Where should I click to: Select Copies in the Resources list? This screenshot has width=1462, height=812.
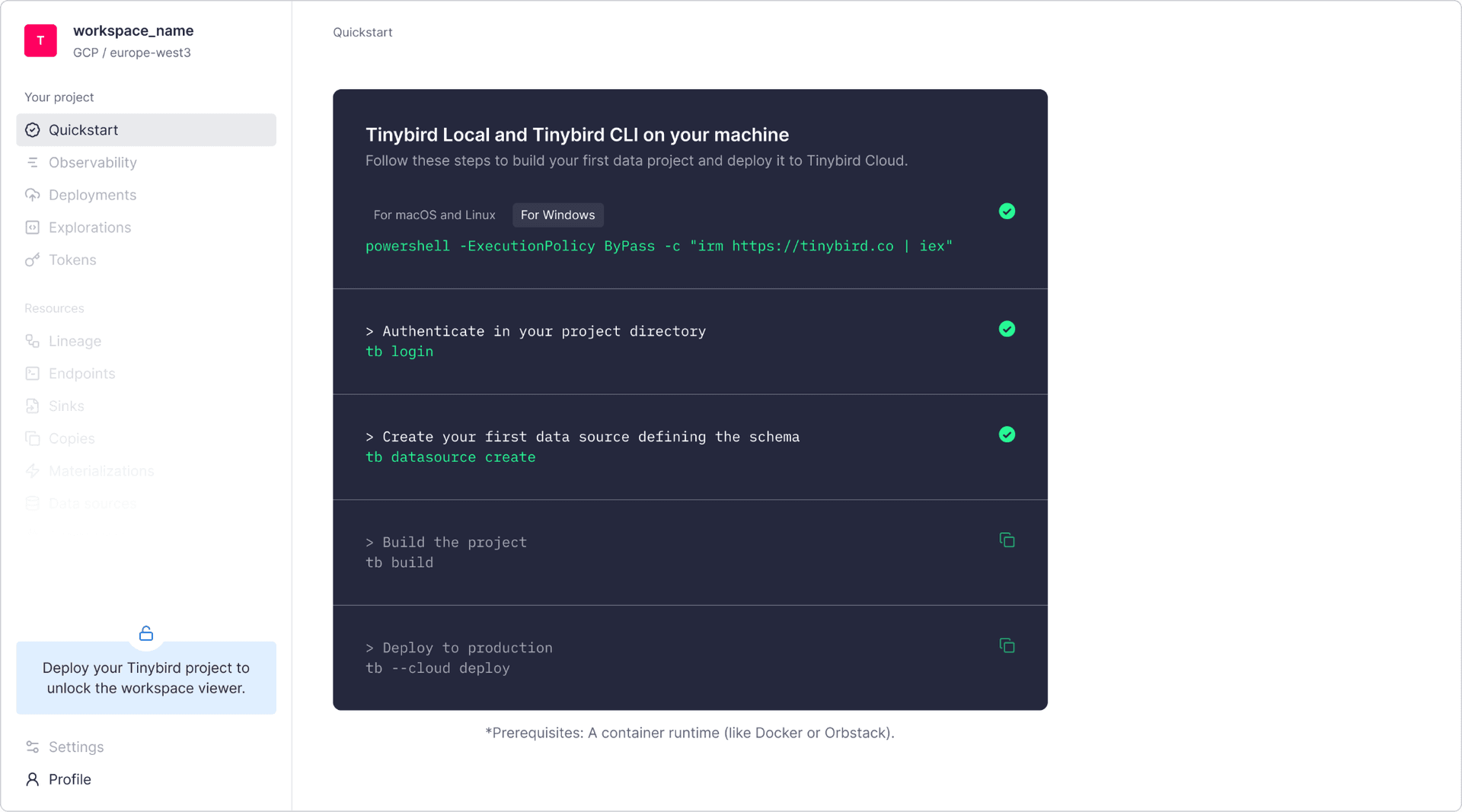pos(71,438)
